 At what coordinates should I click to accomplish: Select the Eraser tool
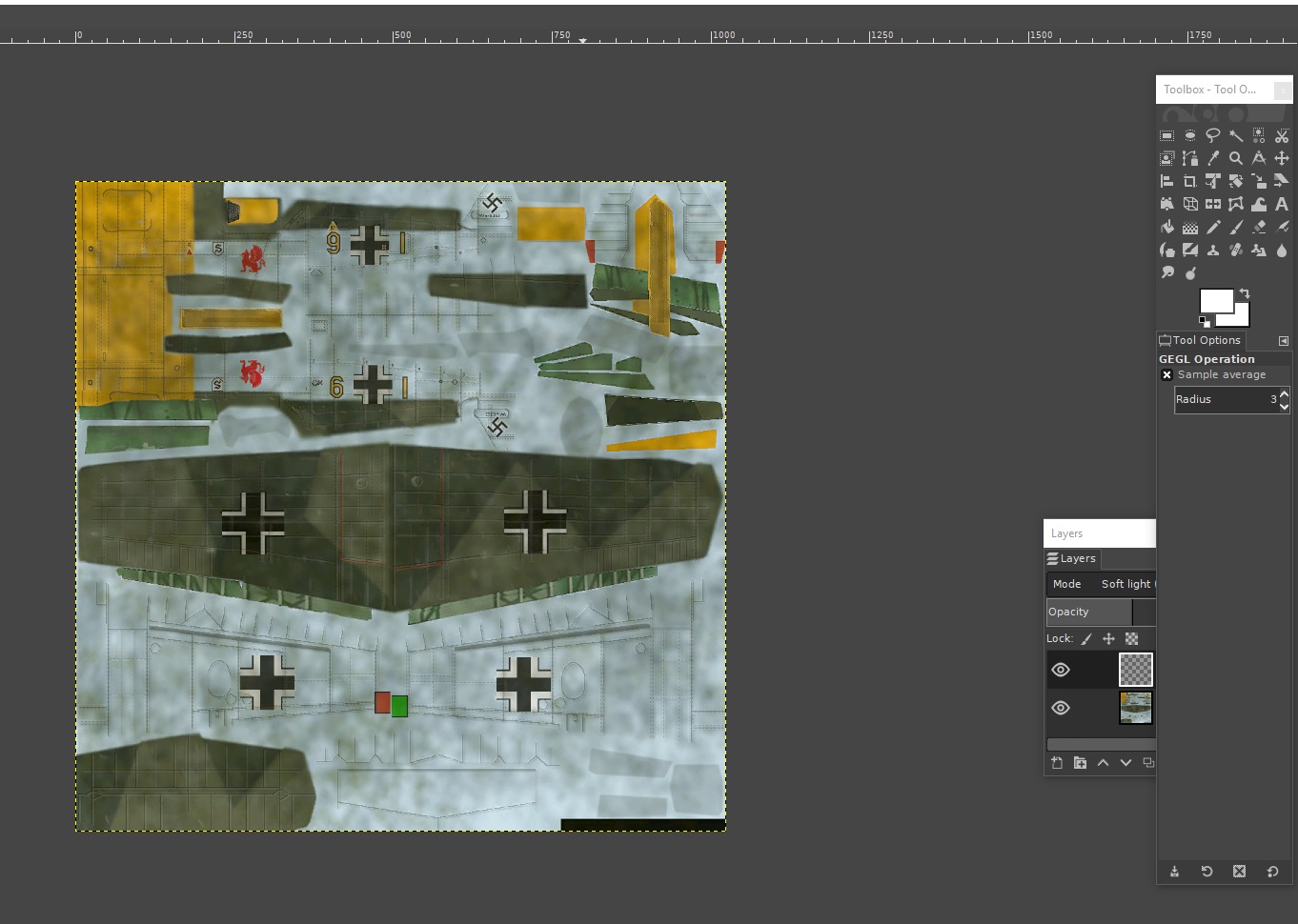(x=1259, y=227)
